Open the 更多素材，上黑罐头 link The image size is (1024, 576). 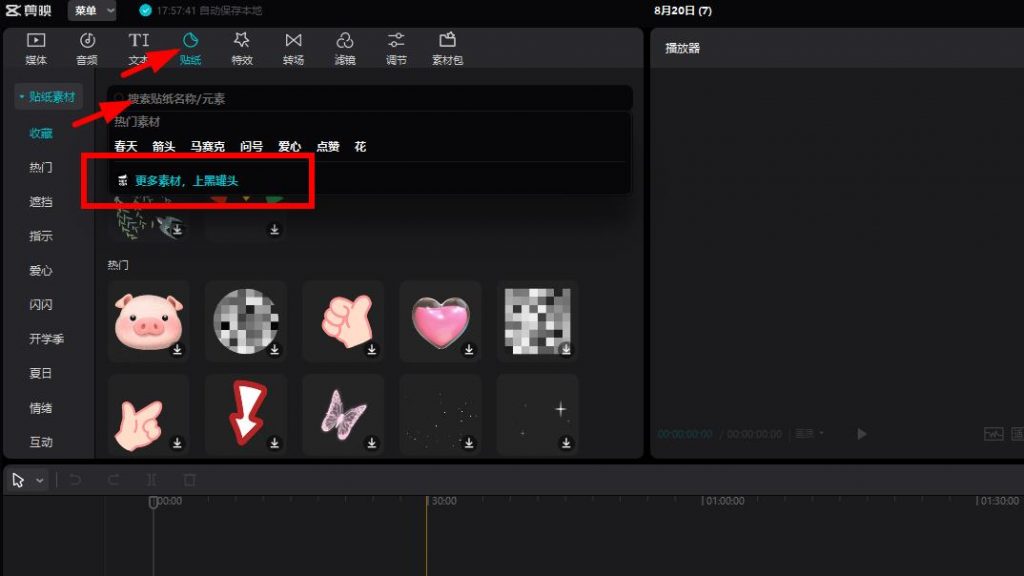(x=186, y=181)
